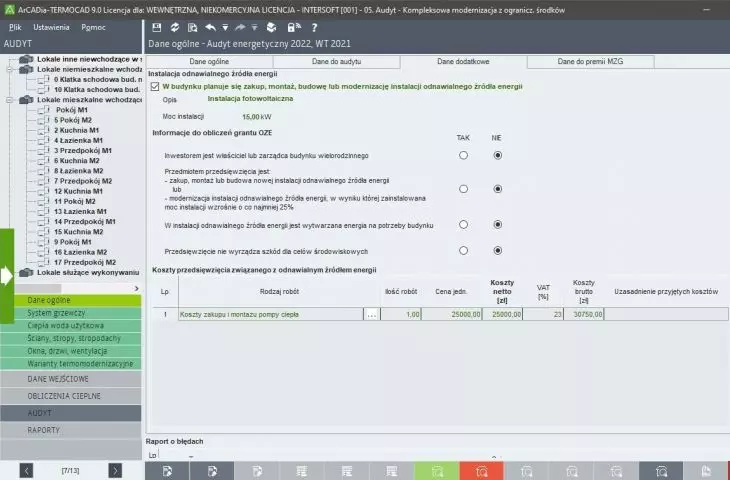Viewport: 730px width, 480px height.
Task: Open Ściany, stropy, stropodachy step
Action: click(x=71, y=338)
